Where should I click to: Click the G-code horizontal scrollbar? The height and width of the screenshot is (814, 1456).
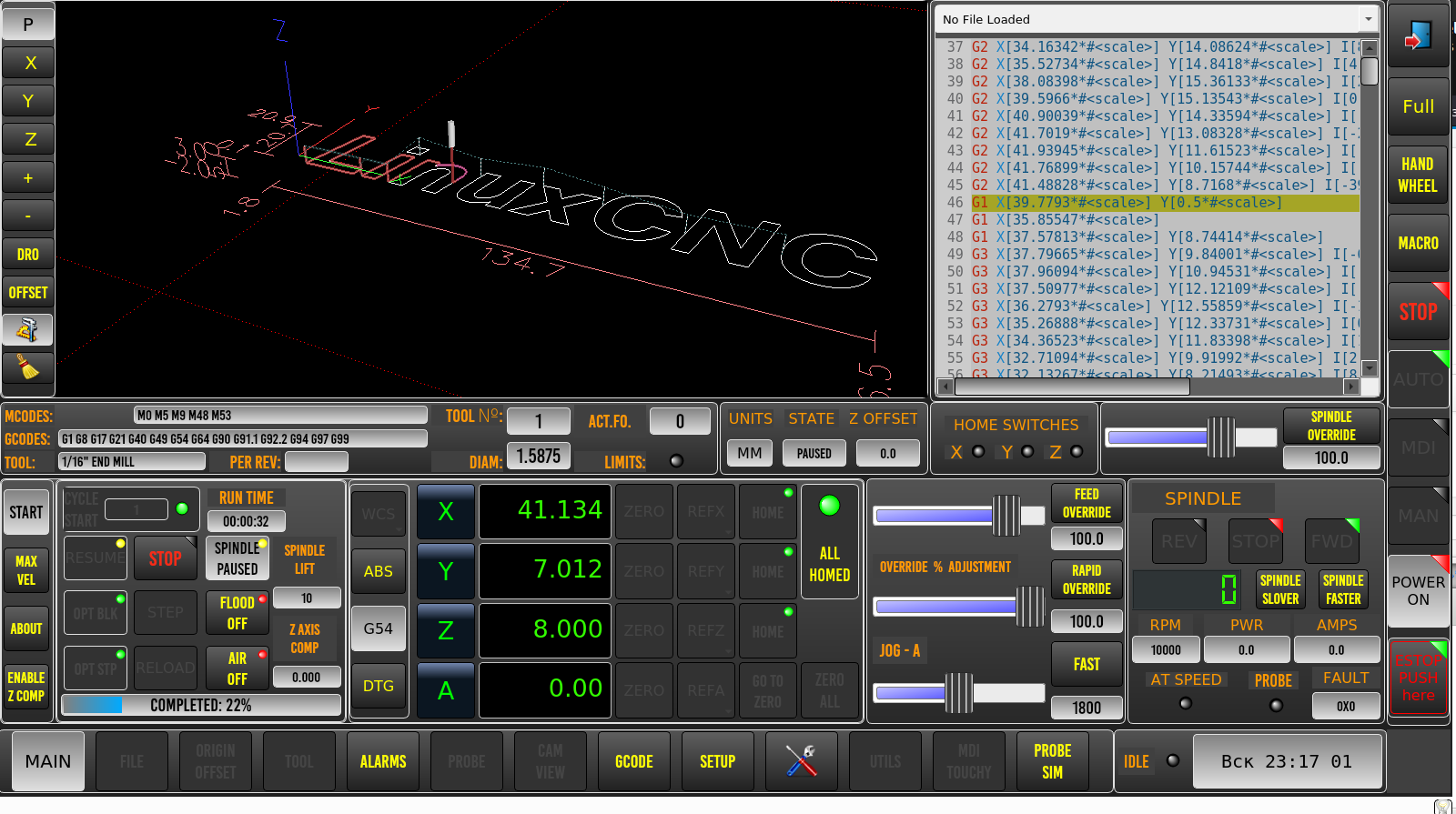tap(1148, 387)
